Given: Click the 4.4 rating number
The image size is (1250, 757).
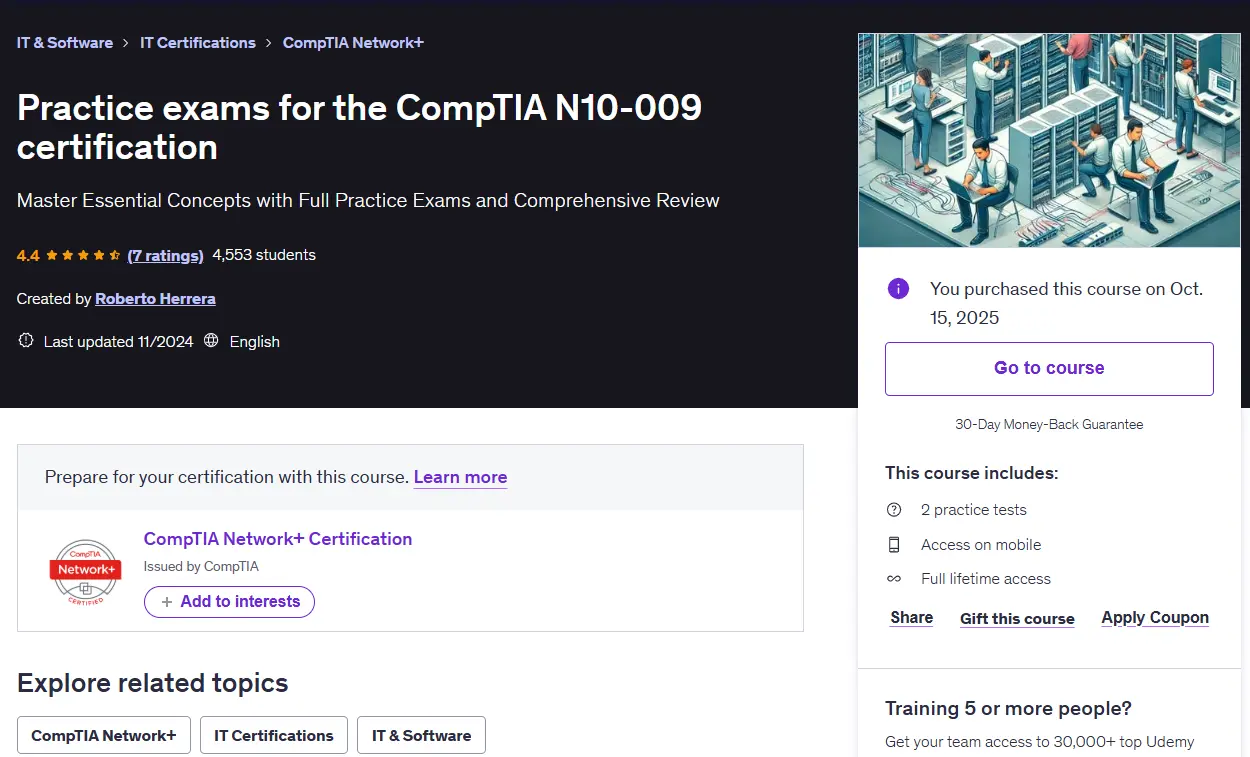Looking at the screenshot, I should (28, 255).
